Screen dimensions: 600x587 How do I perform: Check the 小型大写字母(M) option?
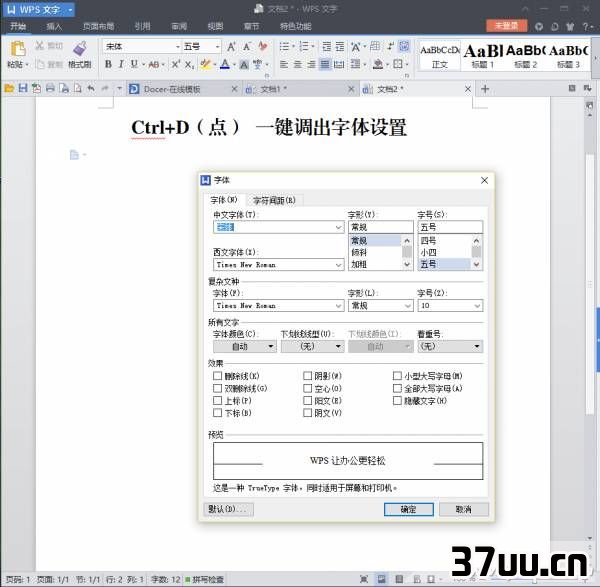point(398,376)
